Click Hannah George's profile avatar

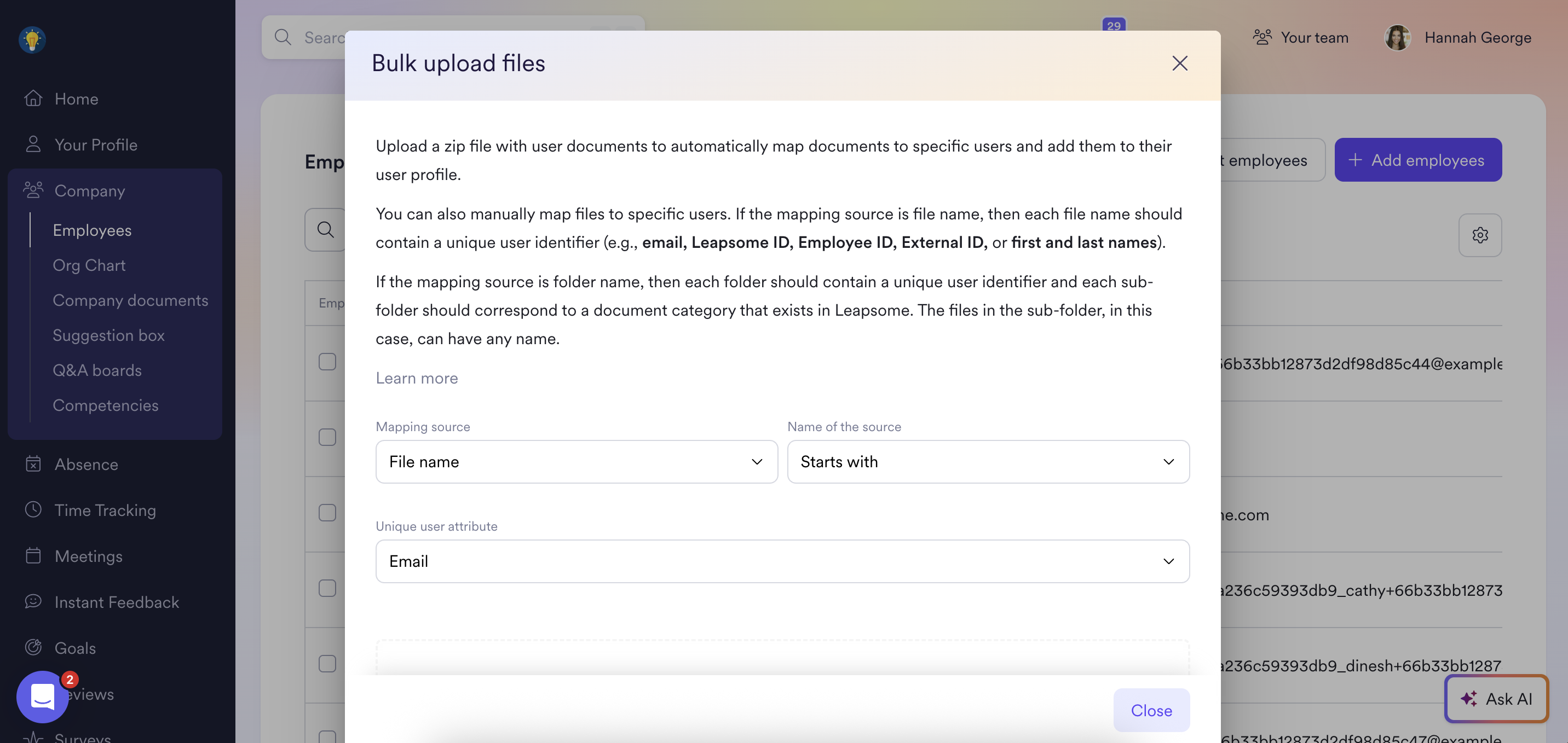pyautogui.click(x=1398, y=38)
